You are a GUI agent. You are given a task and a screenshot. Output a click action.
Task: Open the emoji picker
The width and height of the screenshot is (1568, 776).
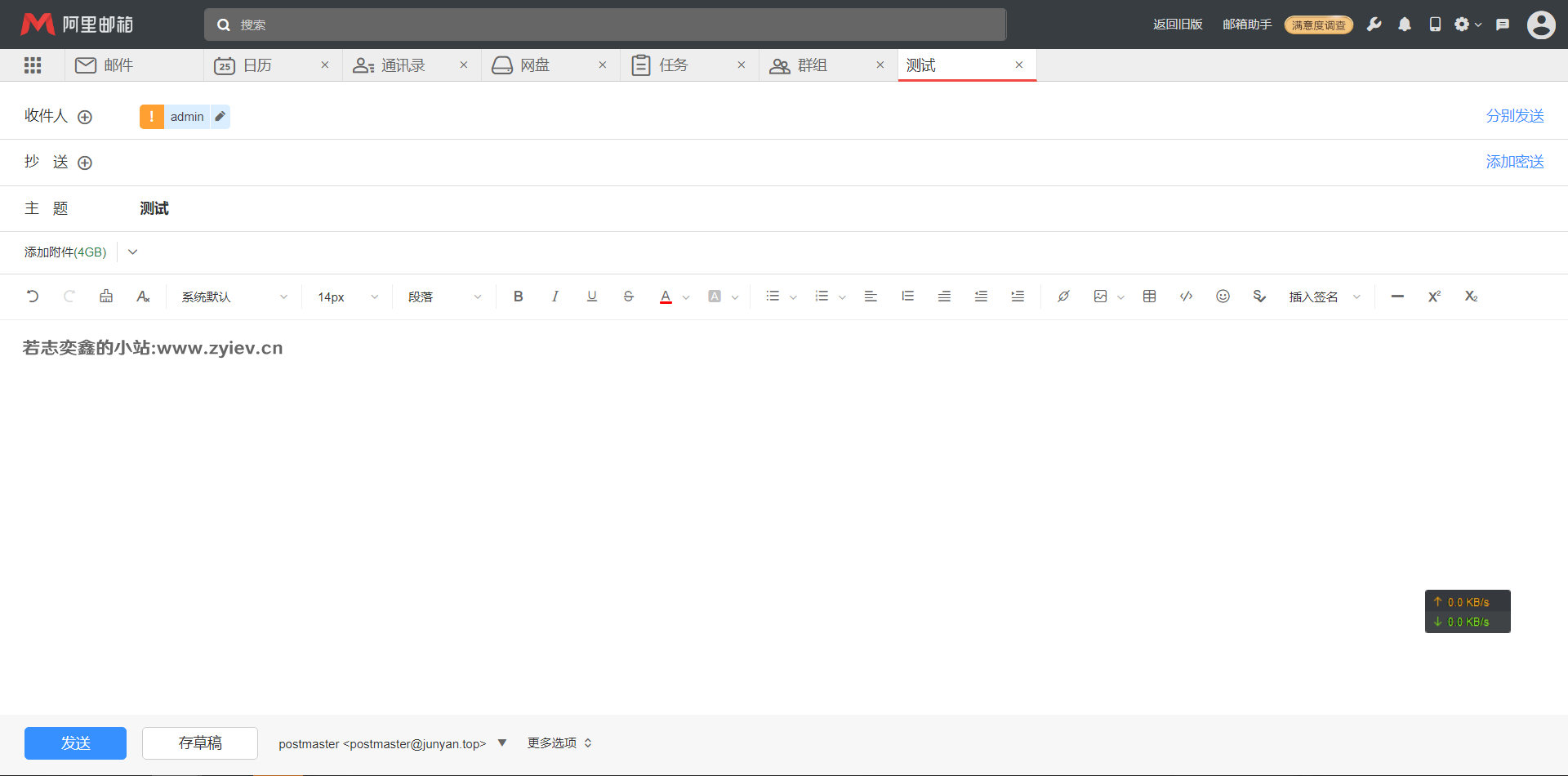[x=1223, y=297]
